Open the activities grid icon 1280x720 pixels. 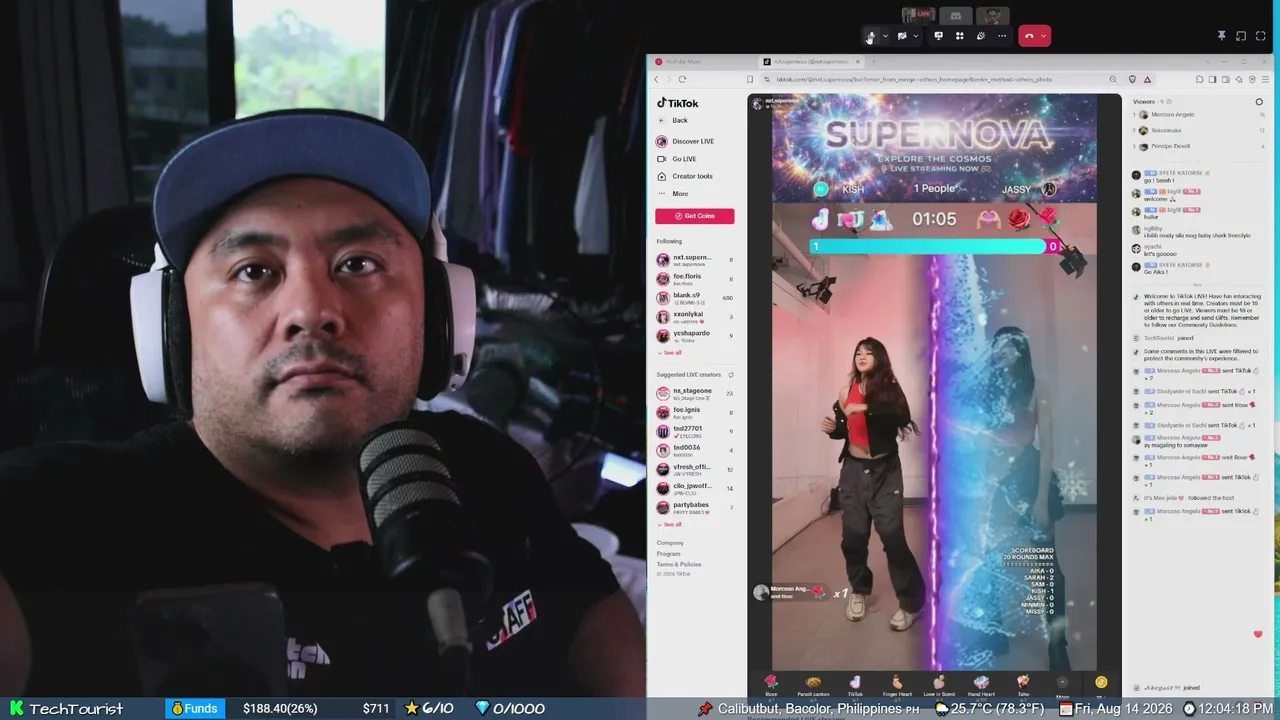959,36
